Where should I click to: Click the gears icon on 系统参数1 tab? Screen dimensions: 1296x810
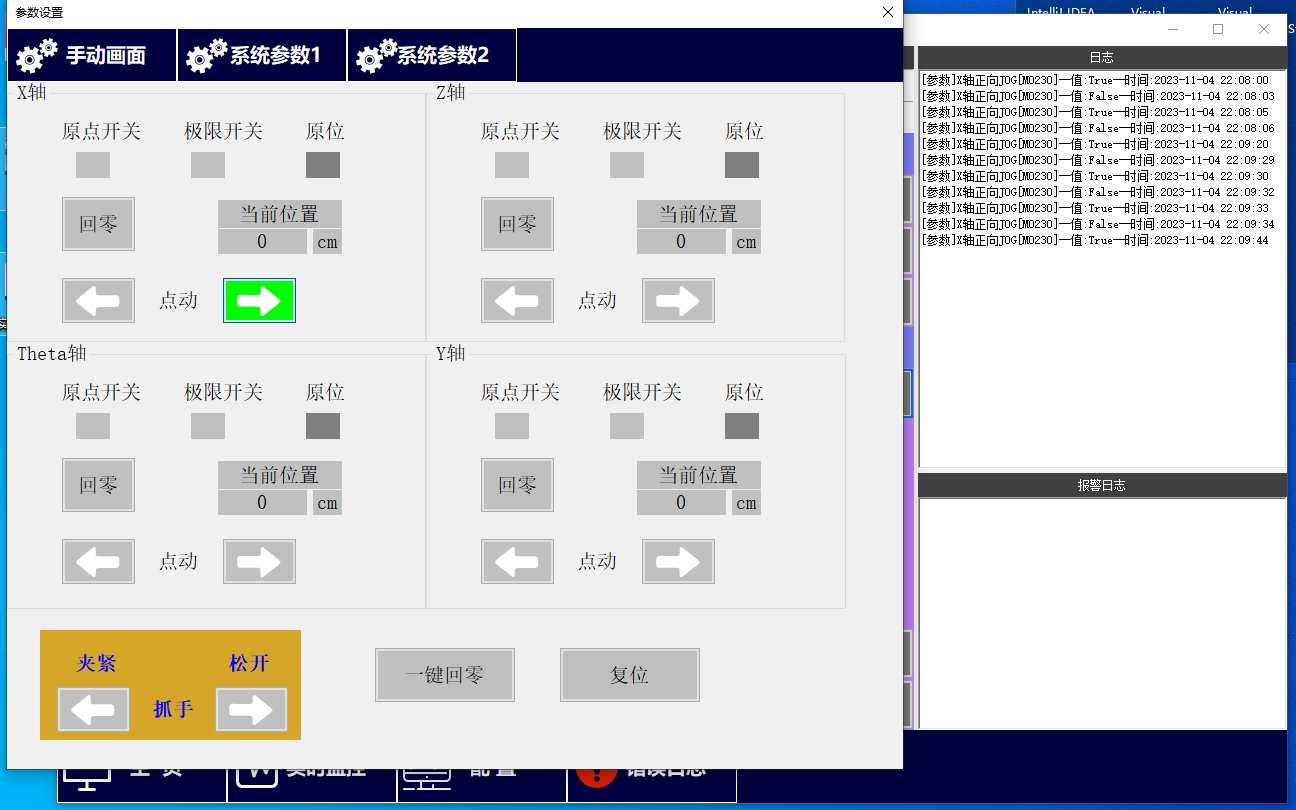(x=207, y=55)
